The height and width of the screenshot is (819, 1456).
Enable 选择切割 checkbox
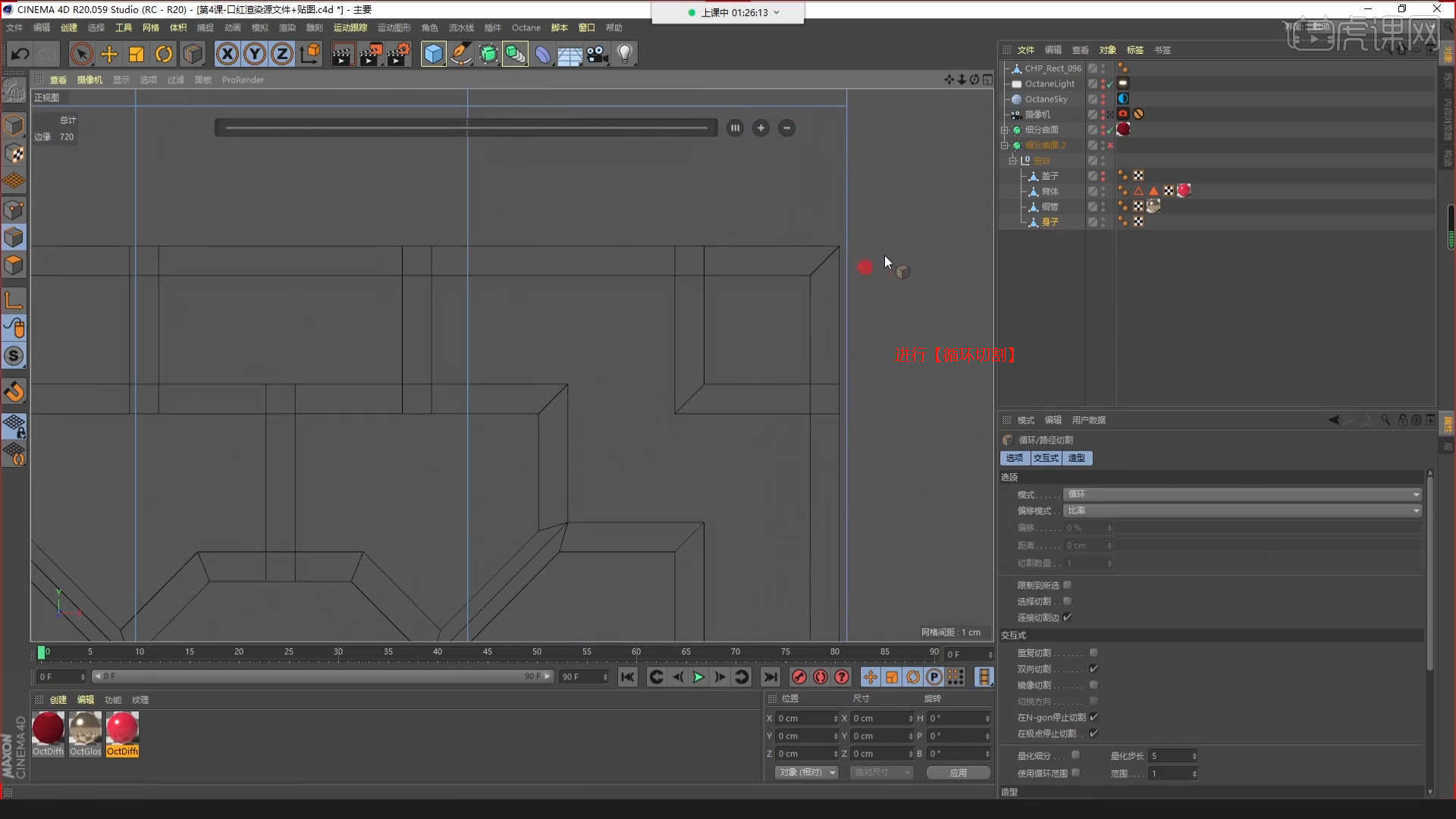(x=1067, y=601)
